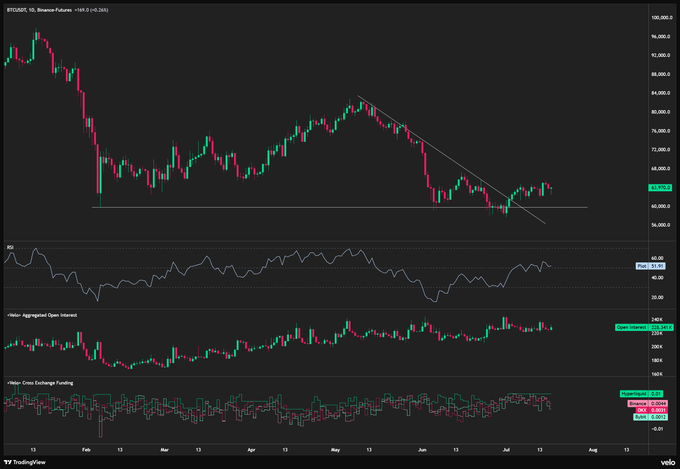Click the 80,000.0 price axis label
This screenshot has width=680, height=469.
pos(661,112)
